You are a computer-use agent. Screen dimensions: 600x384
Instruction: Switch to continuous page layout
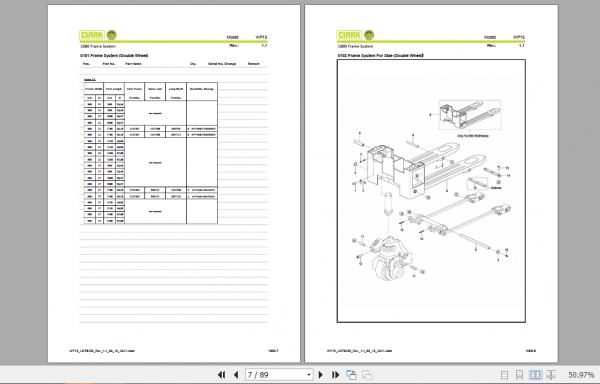click(519, 375)
